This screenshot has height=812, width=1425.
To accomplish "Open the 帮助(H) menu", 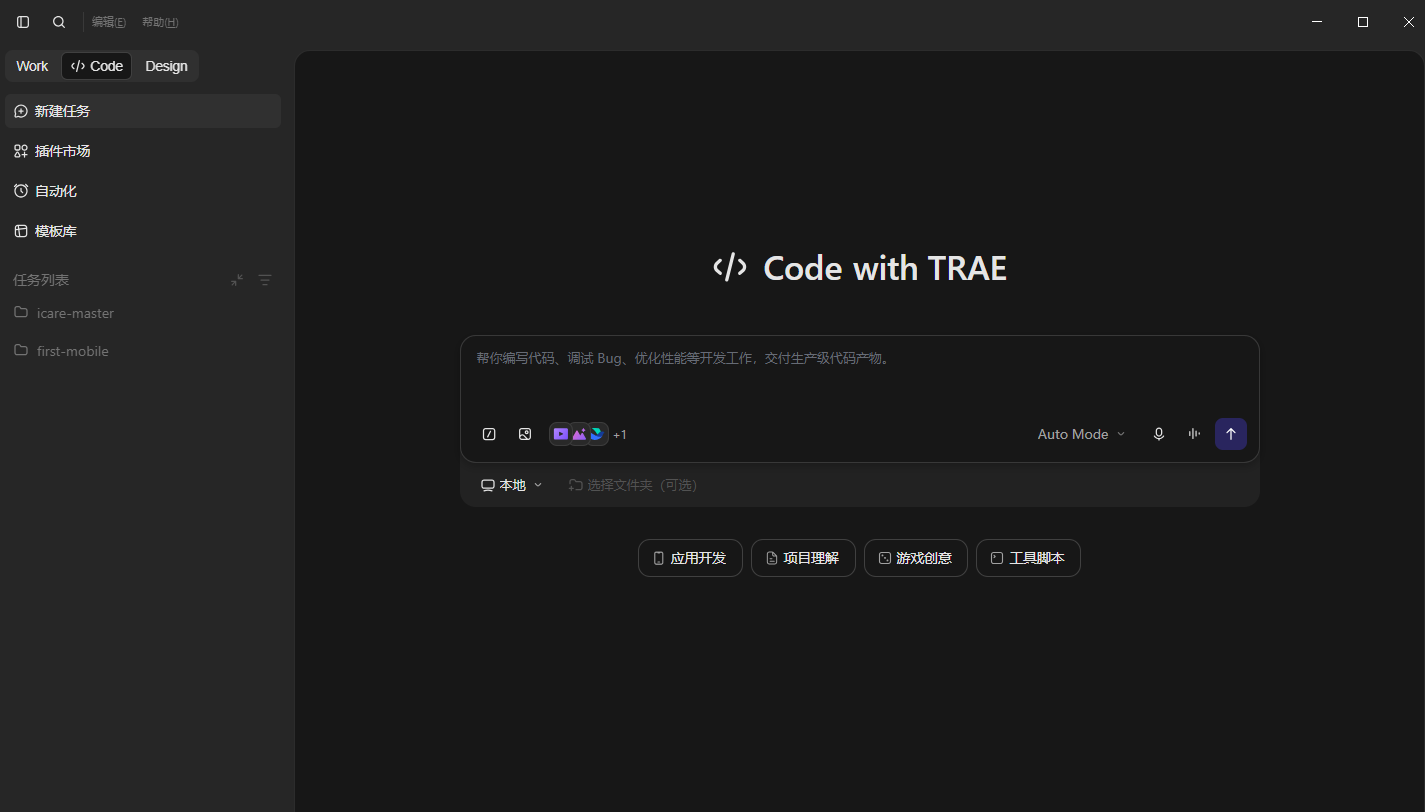I will coord(160,22).
